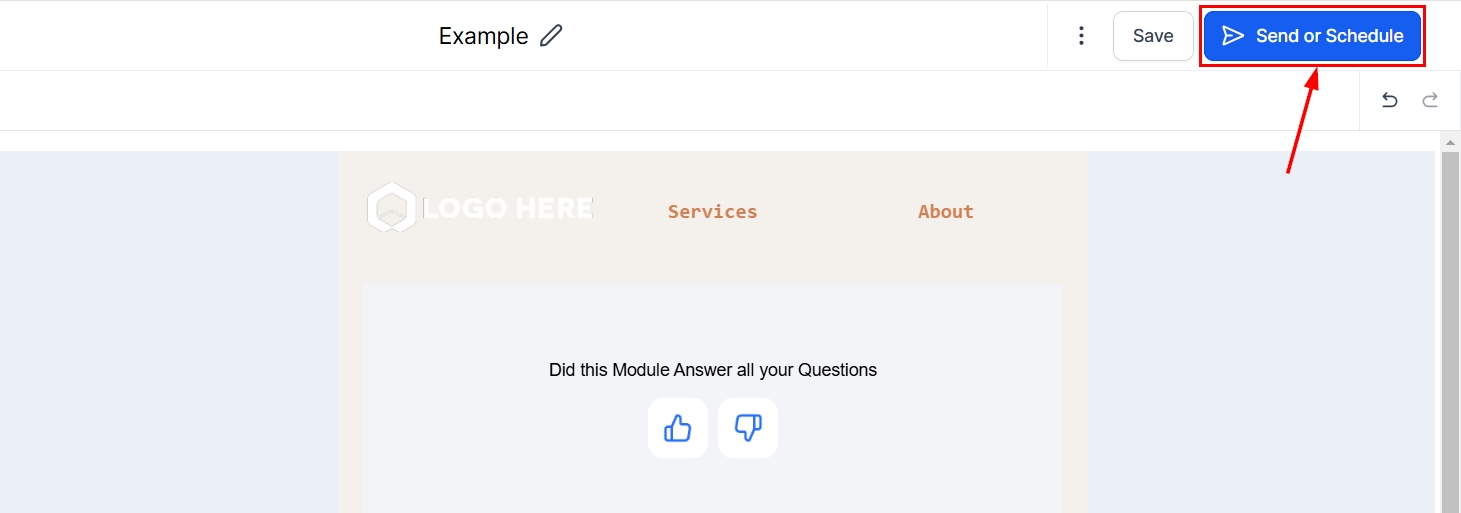This screenshot has width=1461, height=513.
Task: Click the thumbs down icon
Action: point(748,428)
